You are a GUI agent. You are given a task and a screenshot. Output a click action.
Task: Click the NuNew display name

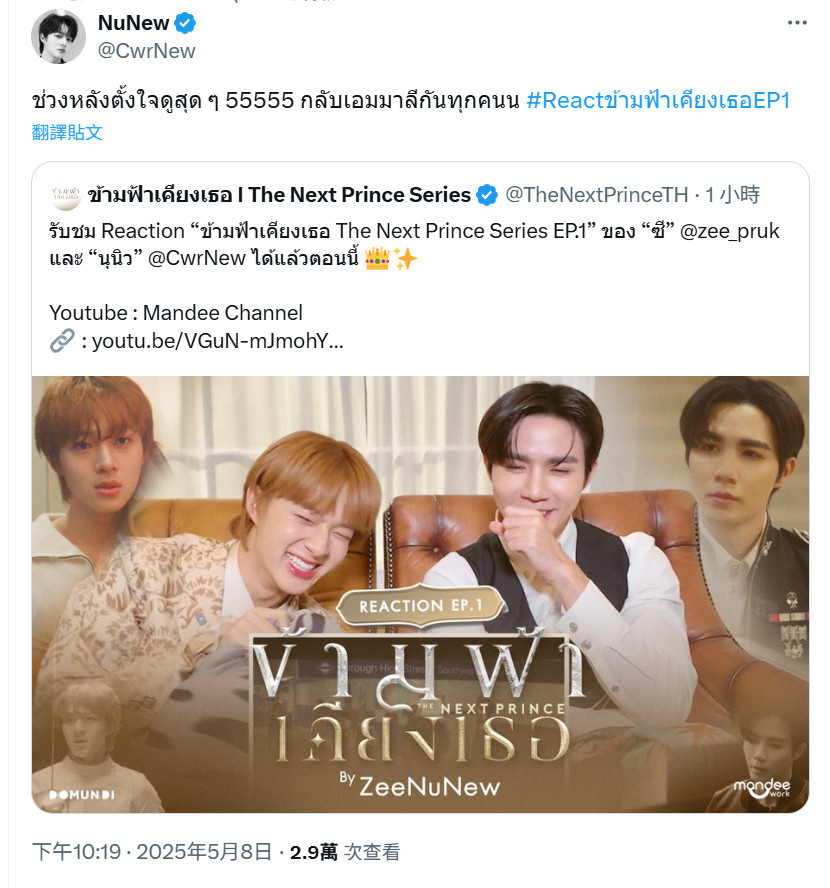134,23
